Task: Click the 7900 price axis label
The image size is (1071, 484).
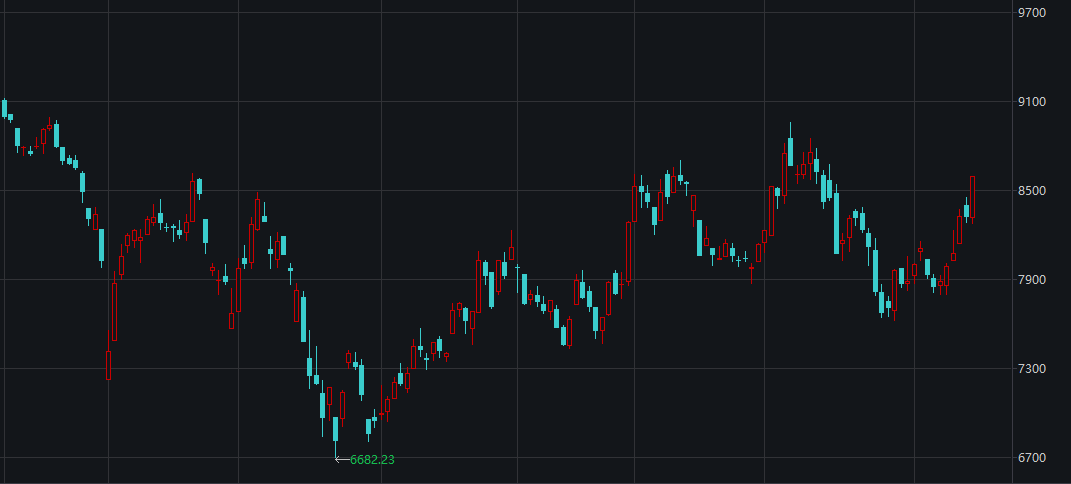Action: (x=1031, y=280)
